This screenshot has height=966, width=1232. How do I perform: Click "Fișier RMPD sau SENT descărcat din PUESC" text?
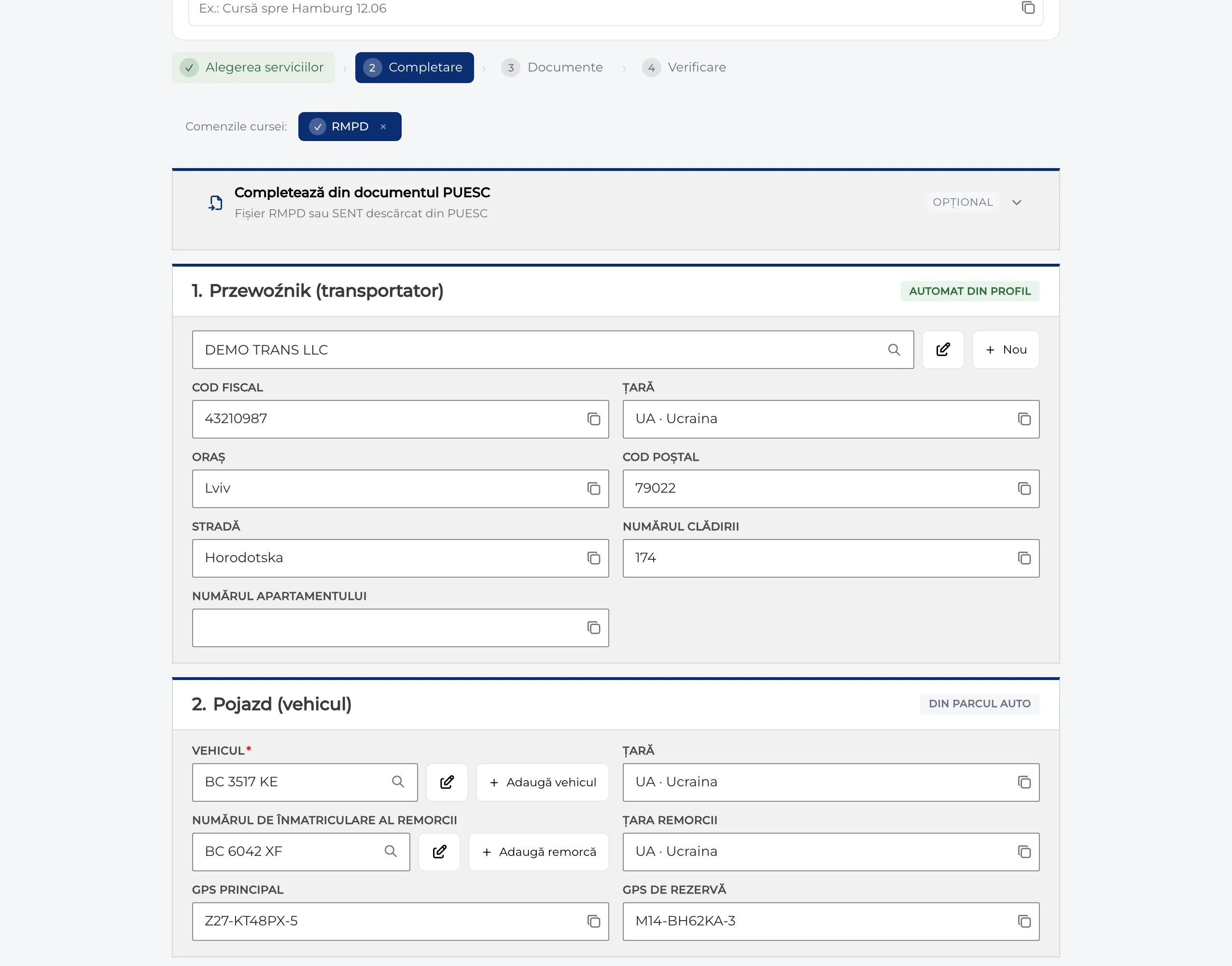(361, 213)
